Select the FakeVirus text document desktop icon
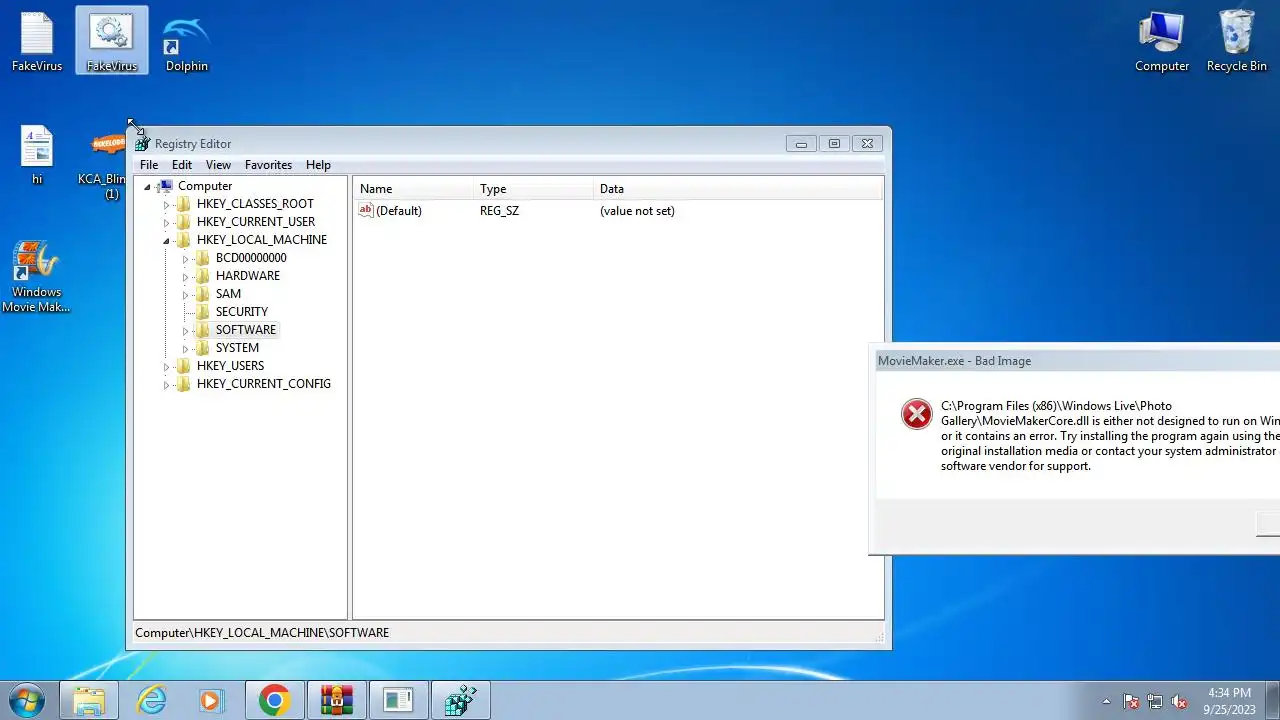The height and width of the screenshot is (720, 1280). [37, 42]
